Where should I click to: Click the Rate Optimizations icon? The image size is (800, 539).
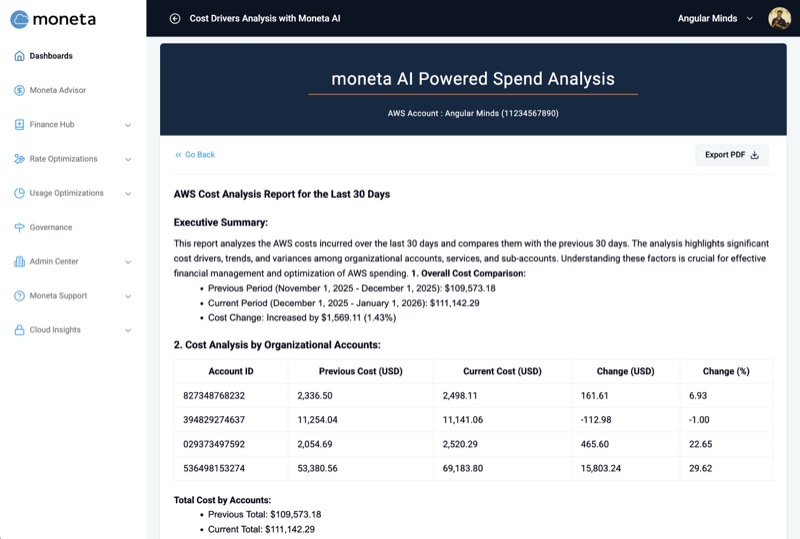19,159
